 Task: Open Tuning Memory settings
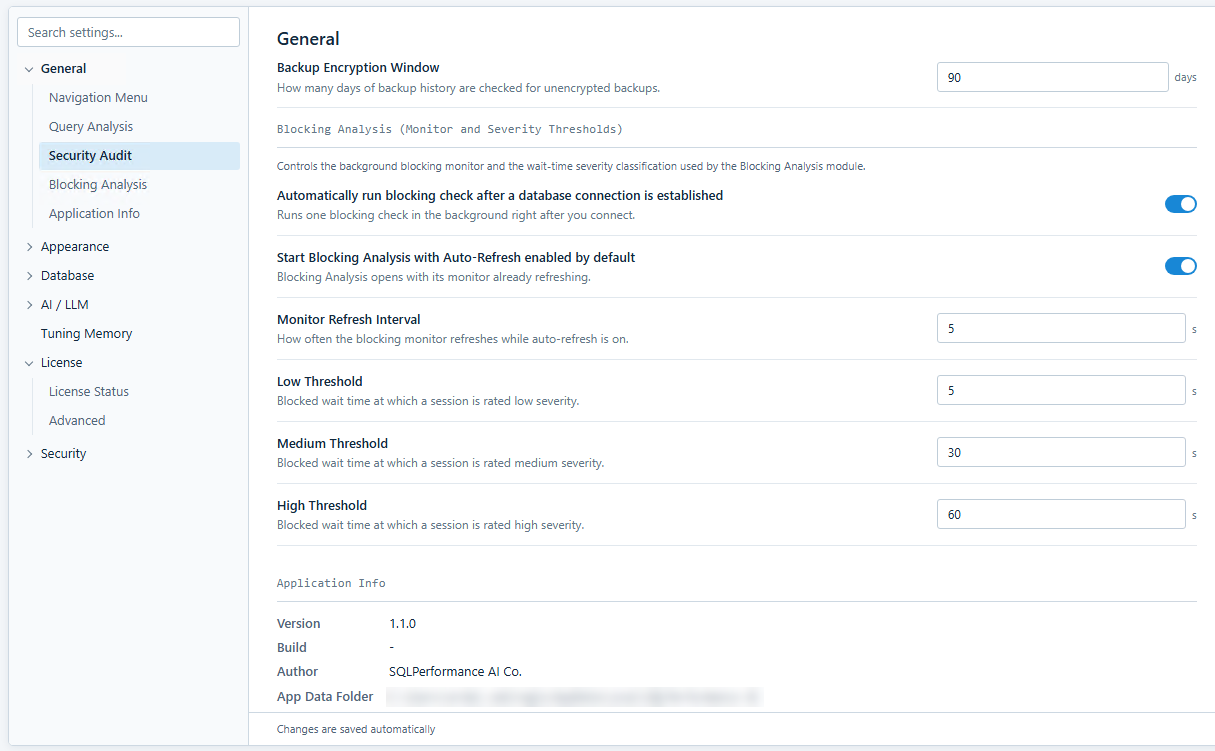pos(86,334)
